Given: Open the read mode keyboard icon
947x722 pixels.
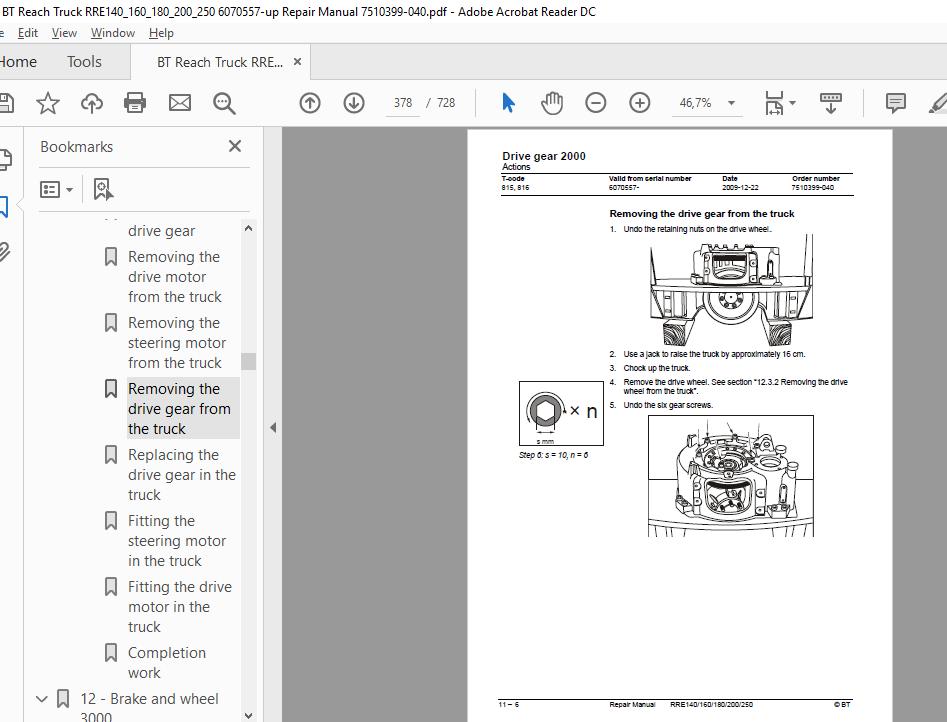Looking at the screenshot, I should [830, 103].
